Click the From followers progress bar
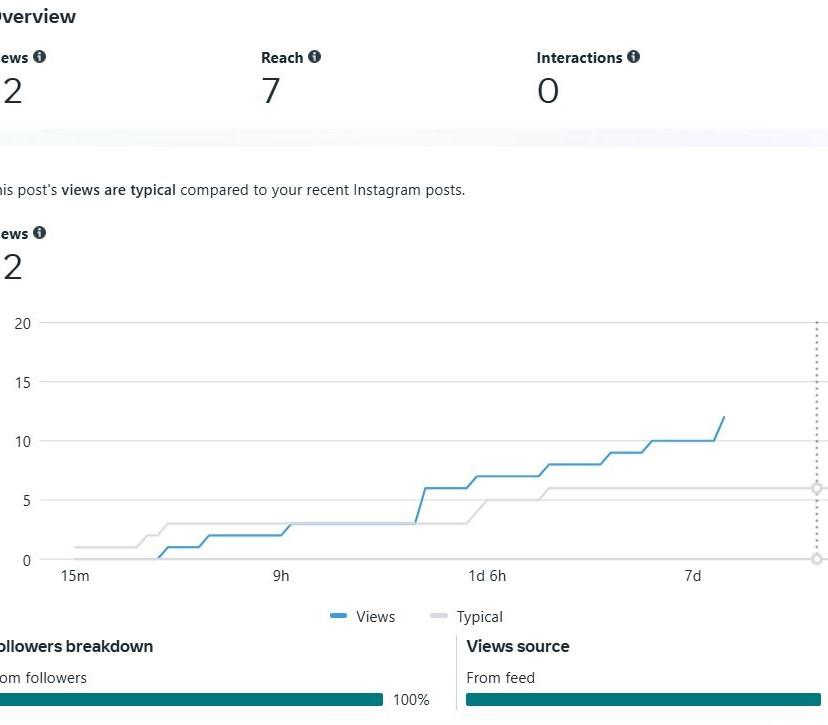This screenshot has height=725, width=828. pyautogui.click(x=190, y=700)
